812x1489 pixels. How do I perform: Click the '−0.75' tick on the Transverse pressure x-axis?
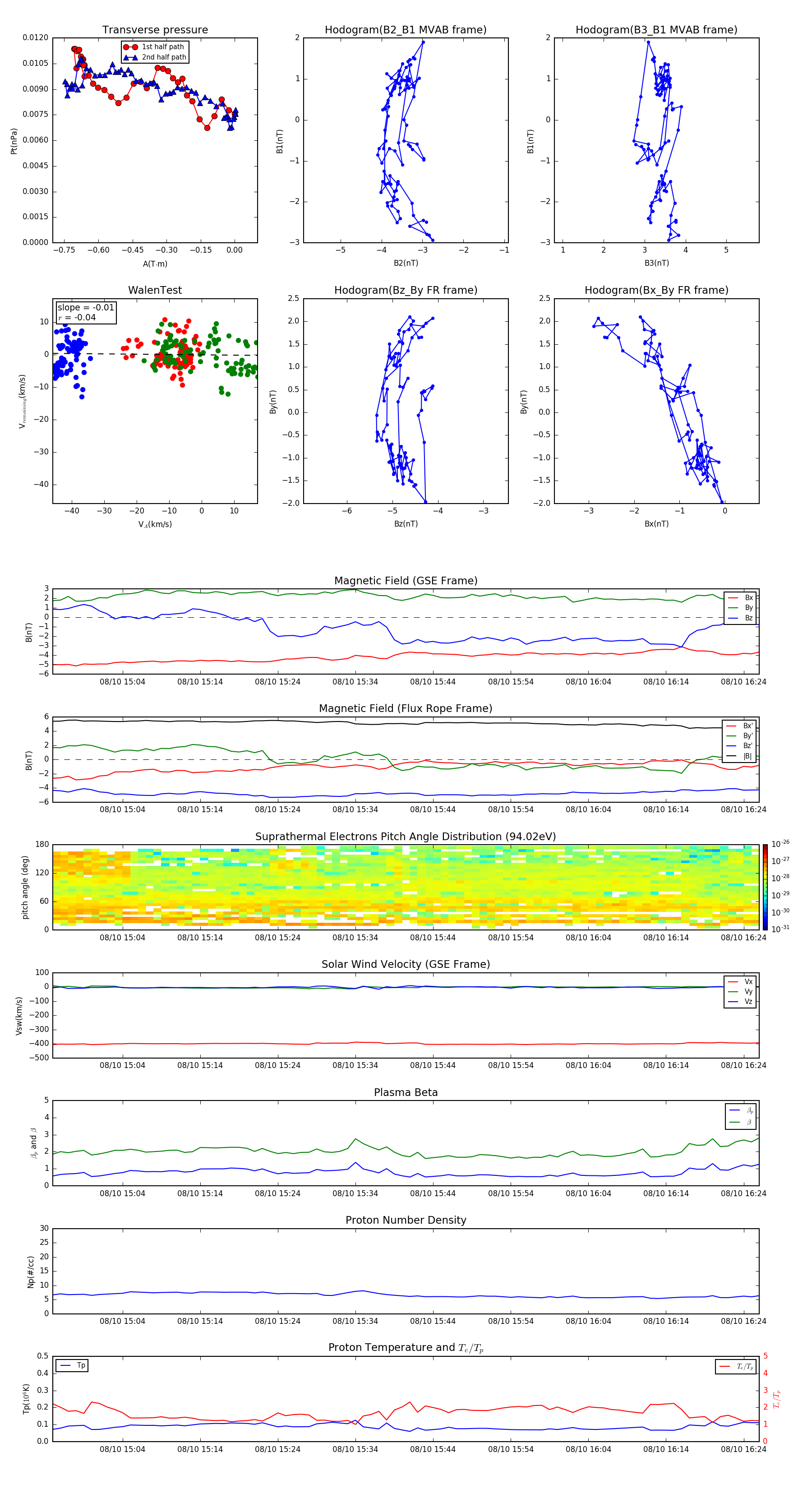(64, 250)
